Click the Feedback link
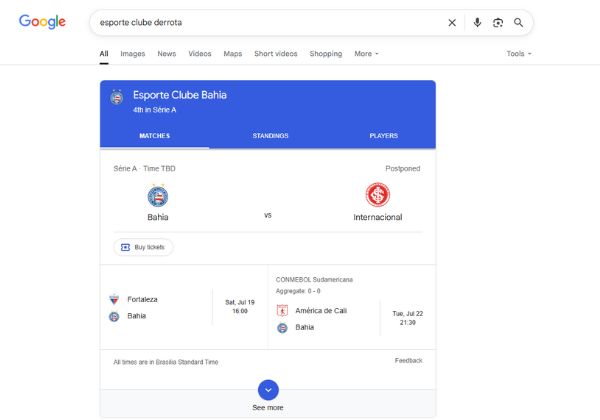The image size is (600, 420). click(408, 360)
